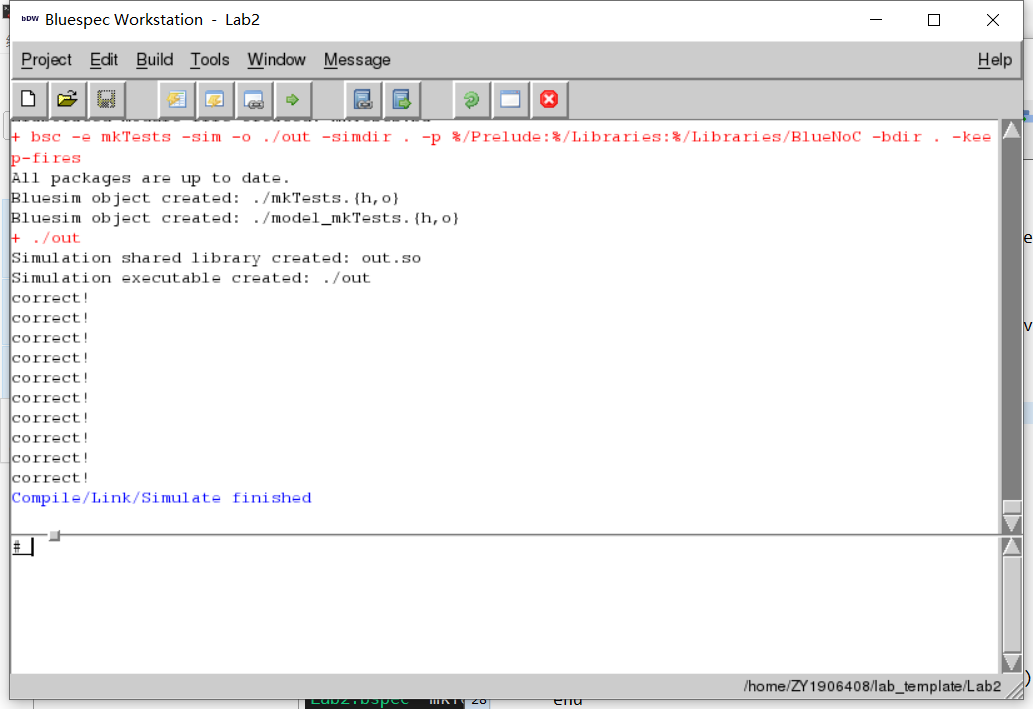Click the first 'correct!' output line
1033x709 pixels.
tap(50, 298)
